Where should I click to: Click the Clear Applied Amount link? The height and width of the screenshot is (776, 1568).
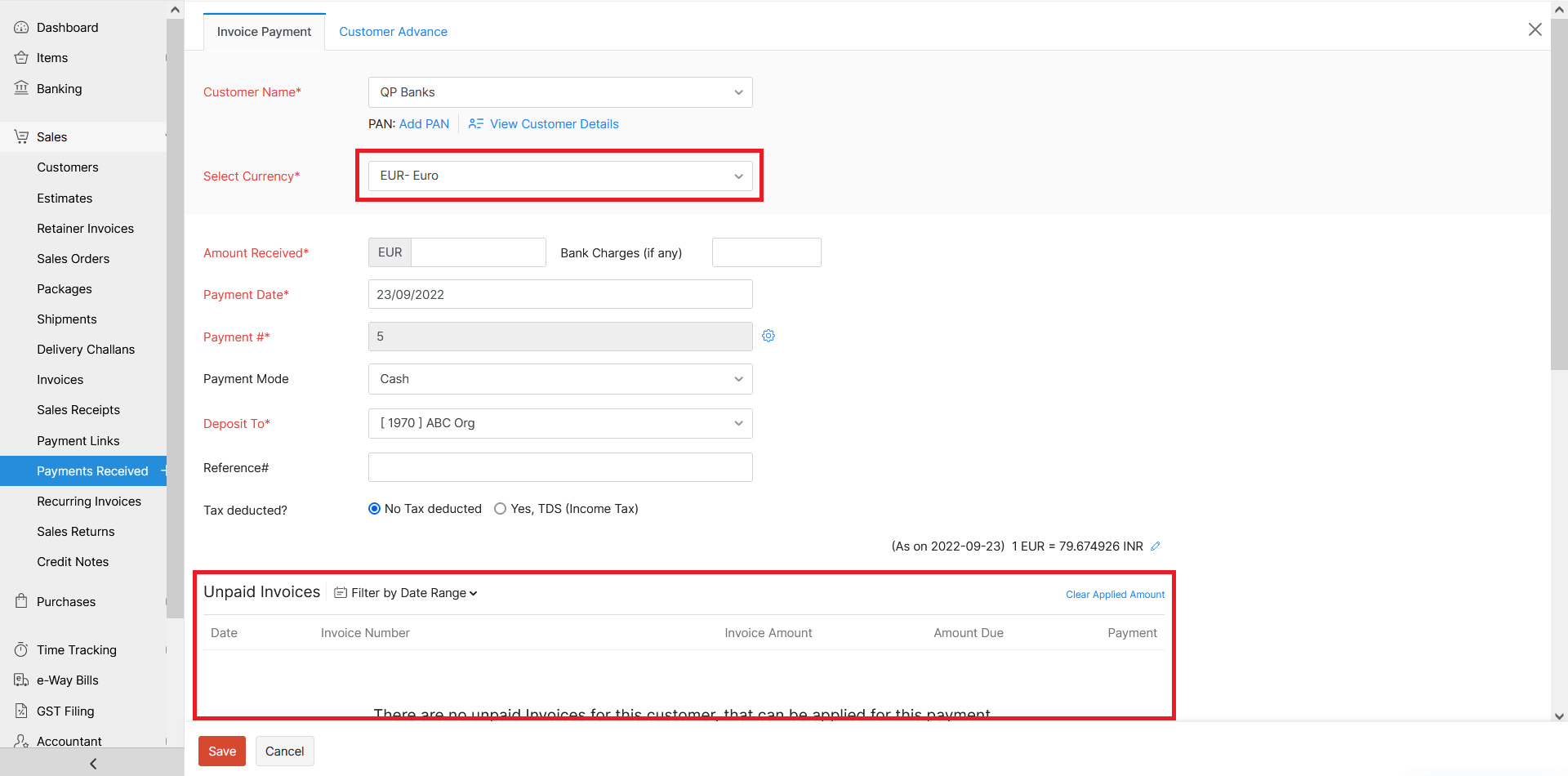[1115, 594]
